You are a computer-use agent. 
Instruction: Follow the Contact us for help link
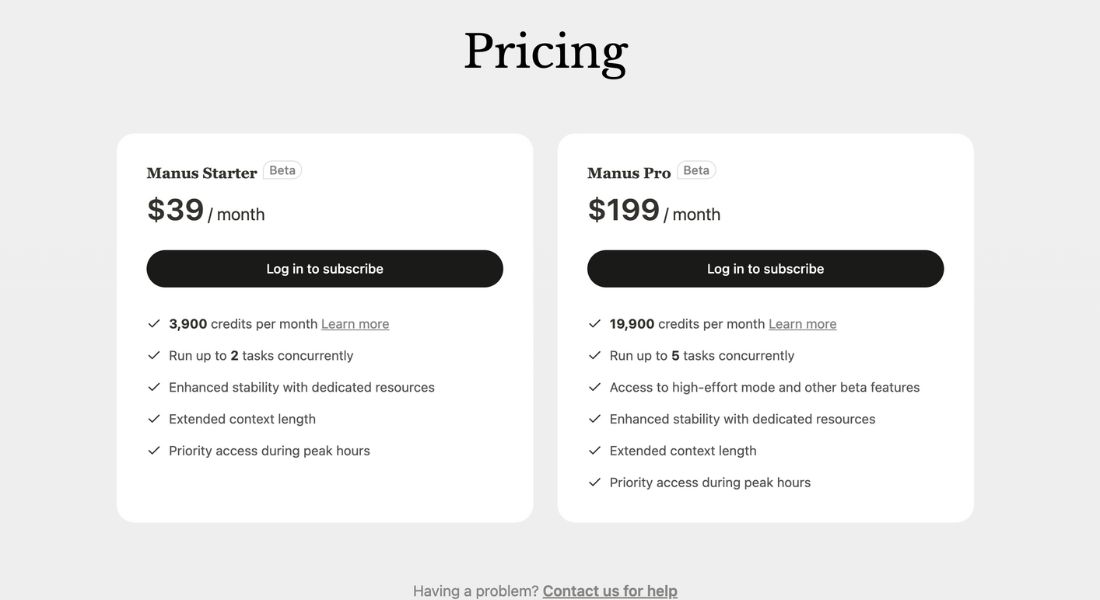(610, 591)
